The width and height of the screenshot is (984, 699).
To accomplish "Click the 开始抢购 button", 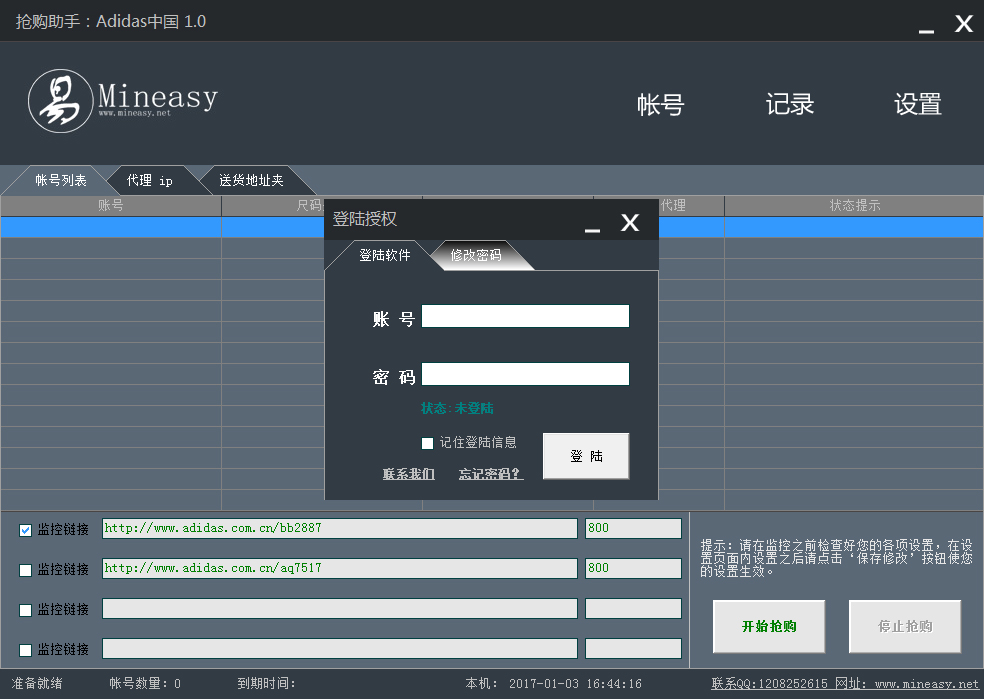I will 768,626.
